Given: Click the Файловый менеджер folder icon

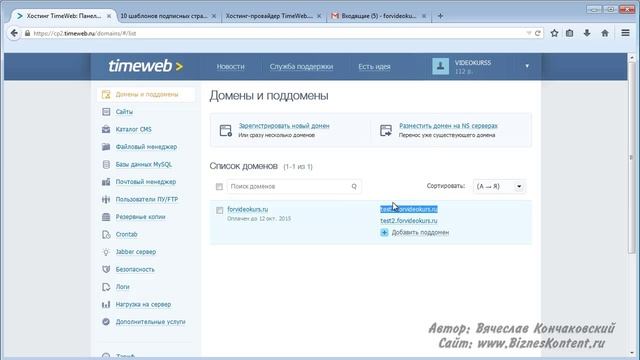Looking at the screenshot, I should coord(106,147).
